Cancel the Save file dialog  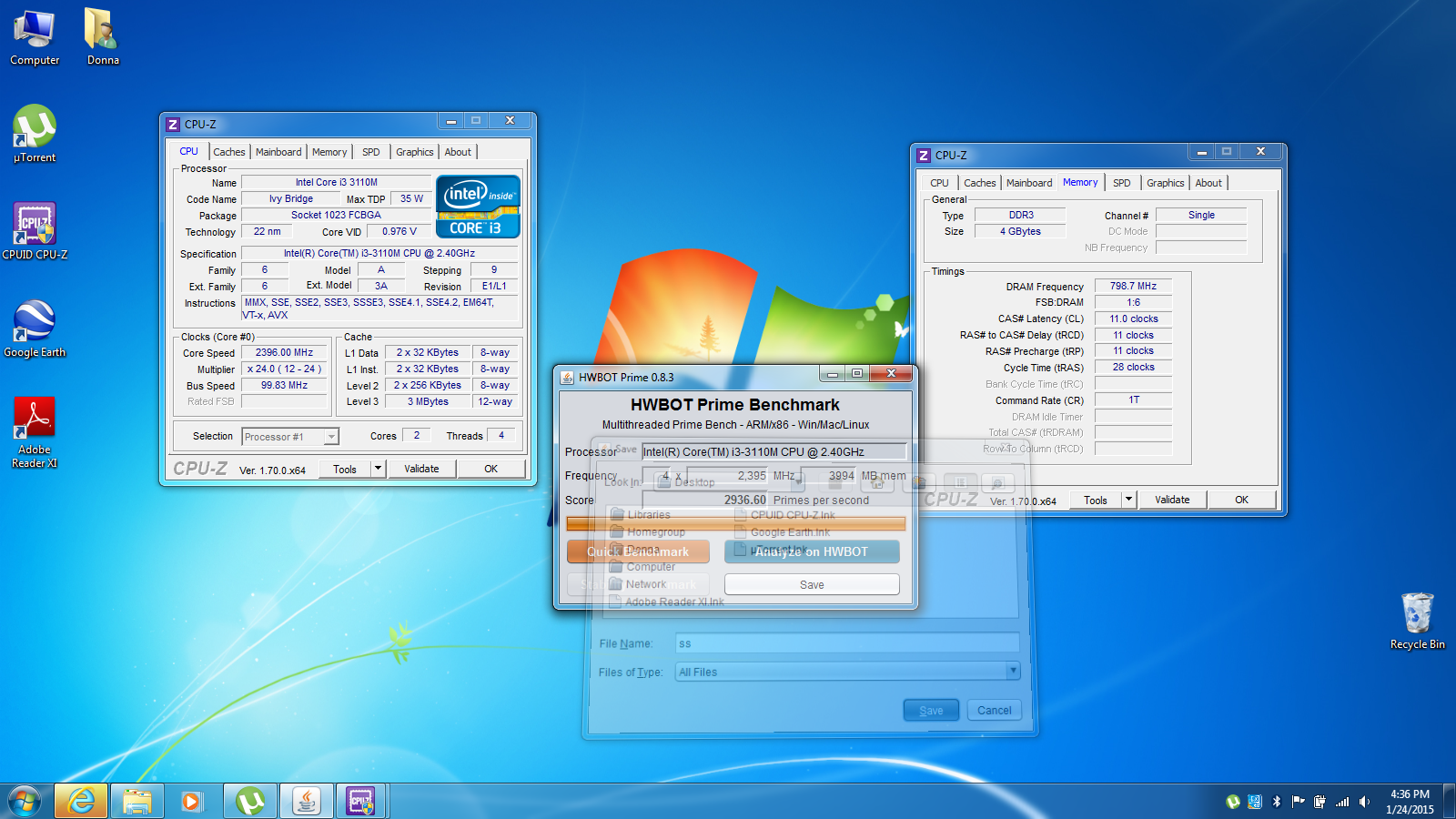(994, 711)
